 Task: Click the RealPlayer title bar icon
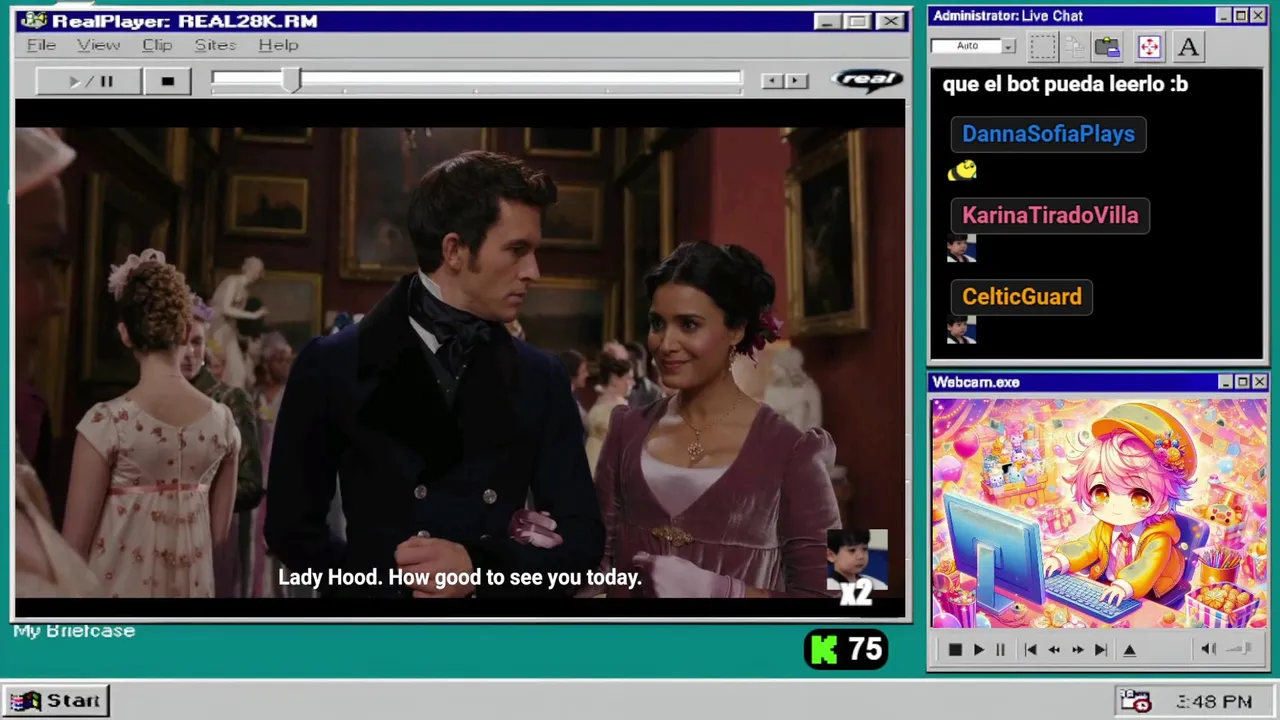[x=34, y=21]
